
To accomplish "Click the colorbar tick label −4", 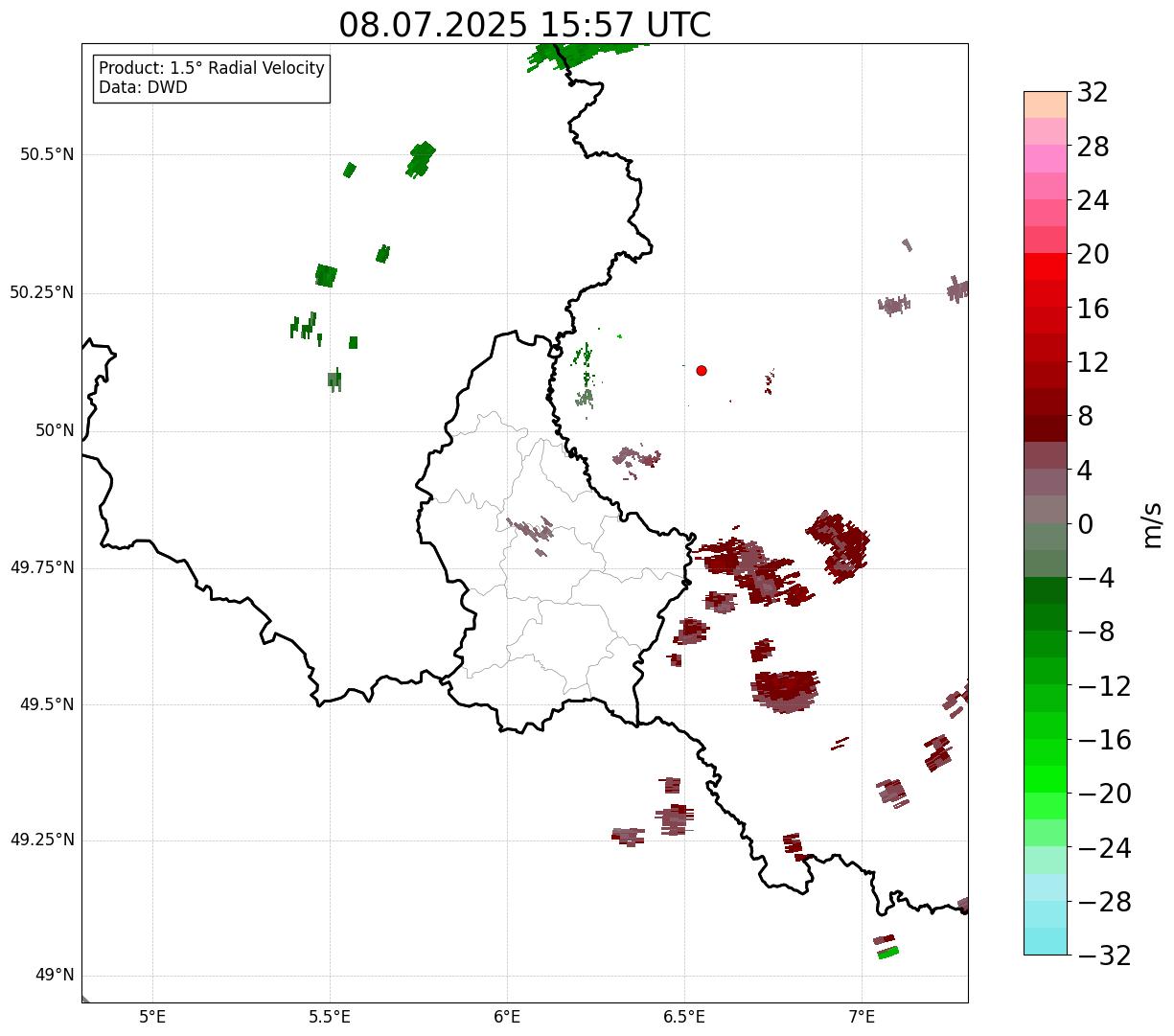I will (x=1094, y=578).
